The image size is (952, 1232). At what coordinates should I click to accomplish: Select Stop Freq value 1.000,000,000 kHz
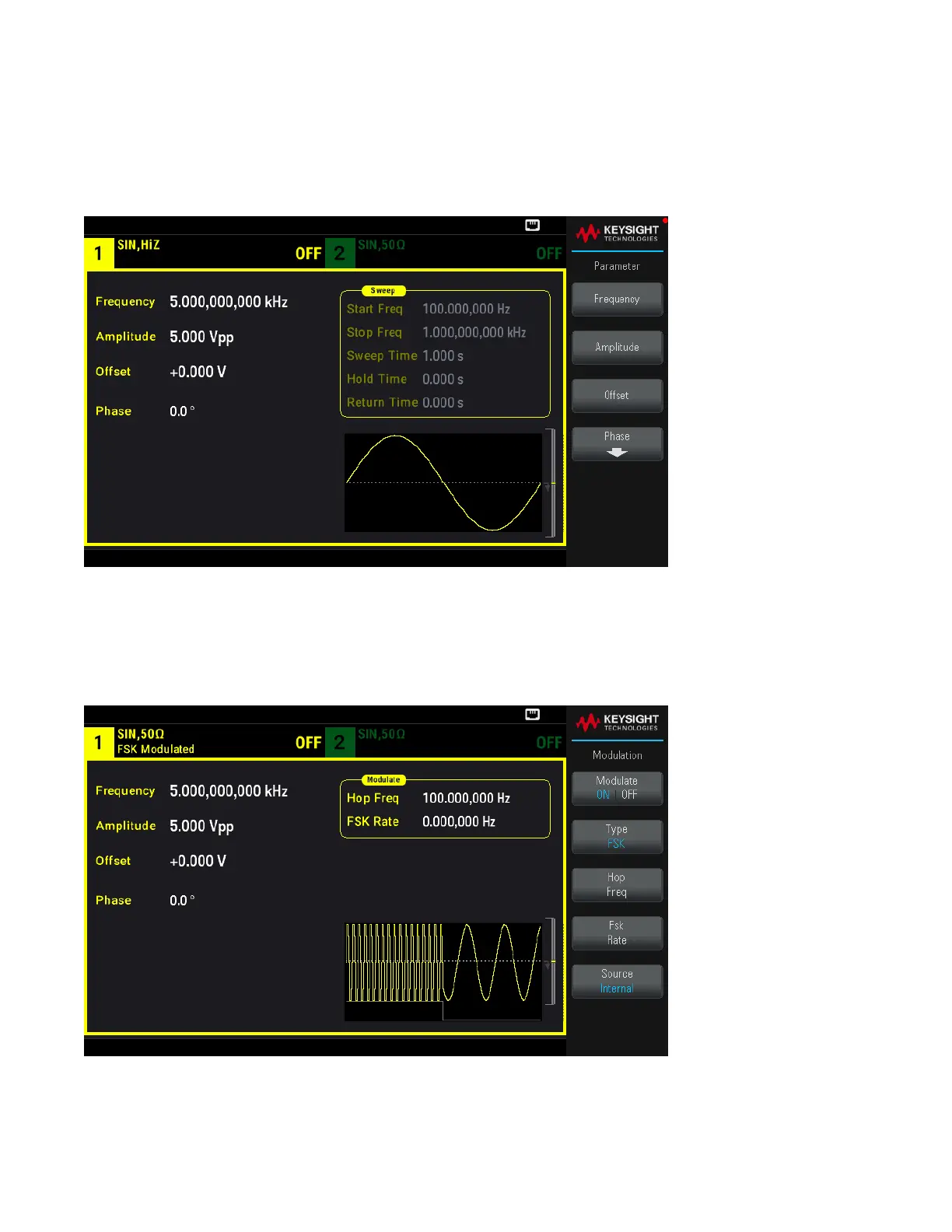(x=474, y=333)
